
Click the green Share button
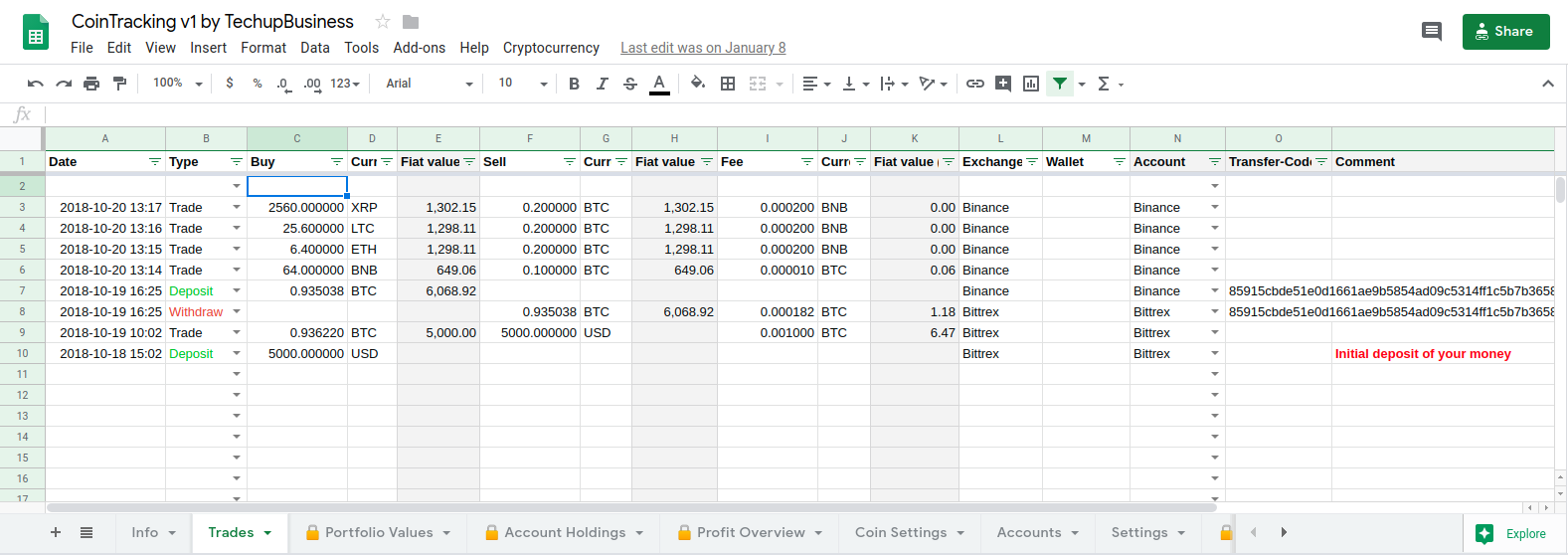pos(1505,31)
